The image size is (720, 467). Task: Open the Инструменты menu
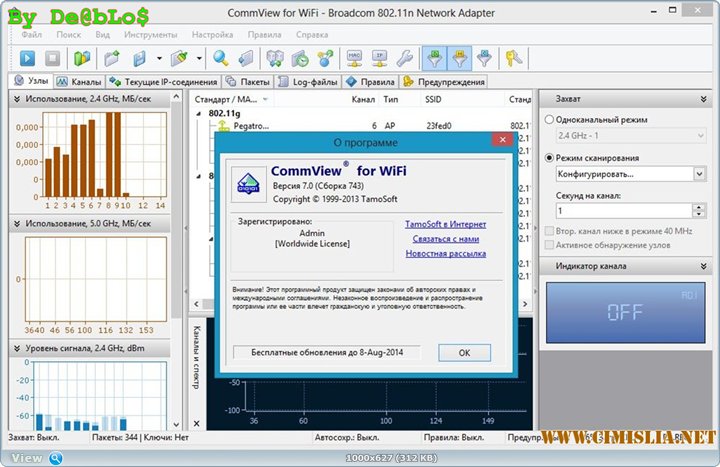pyautogui.click(x=150, y=34)
